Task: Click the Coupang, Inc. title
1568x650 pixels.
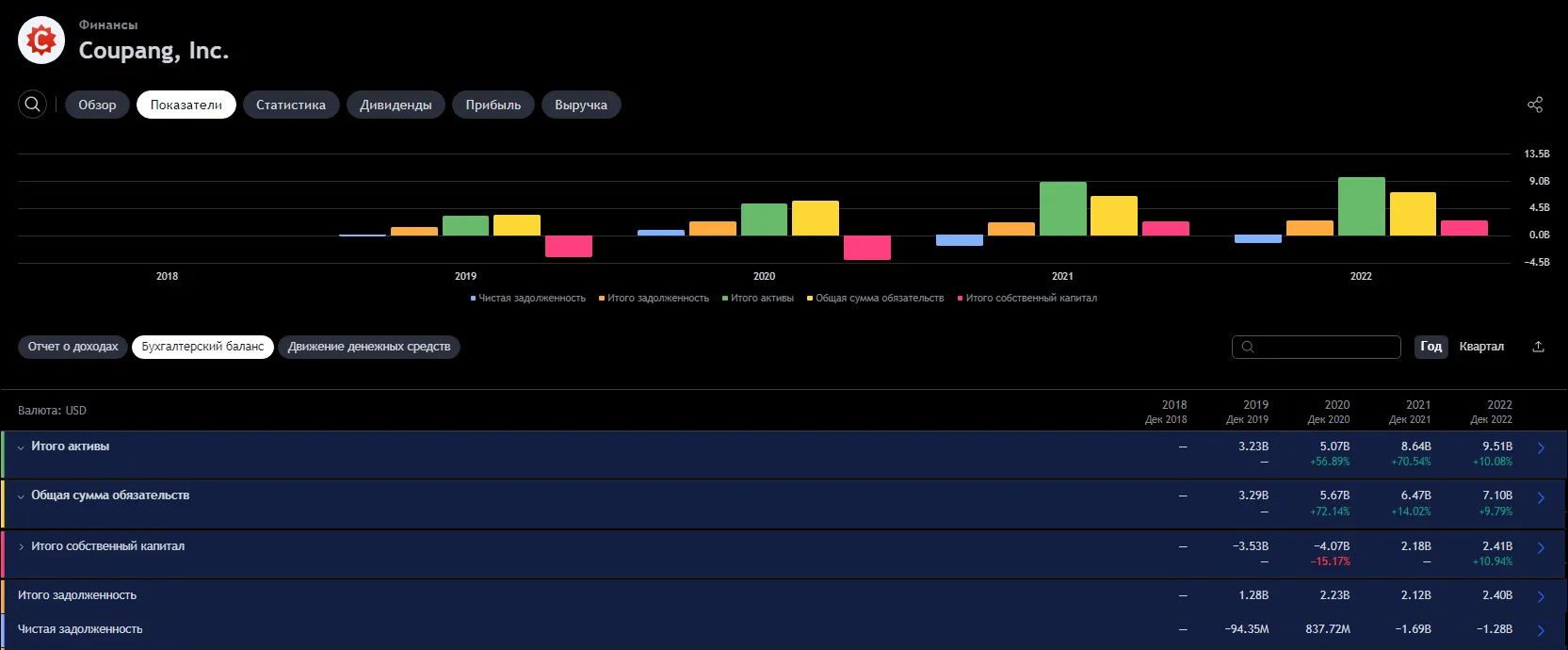Action: (154, 51)
